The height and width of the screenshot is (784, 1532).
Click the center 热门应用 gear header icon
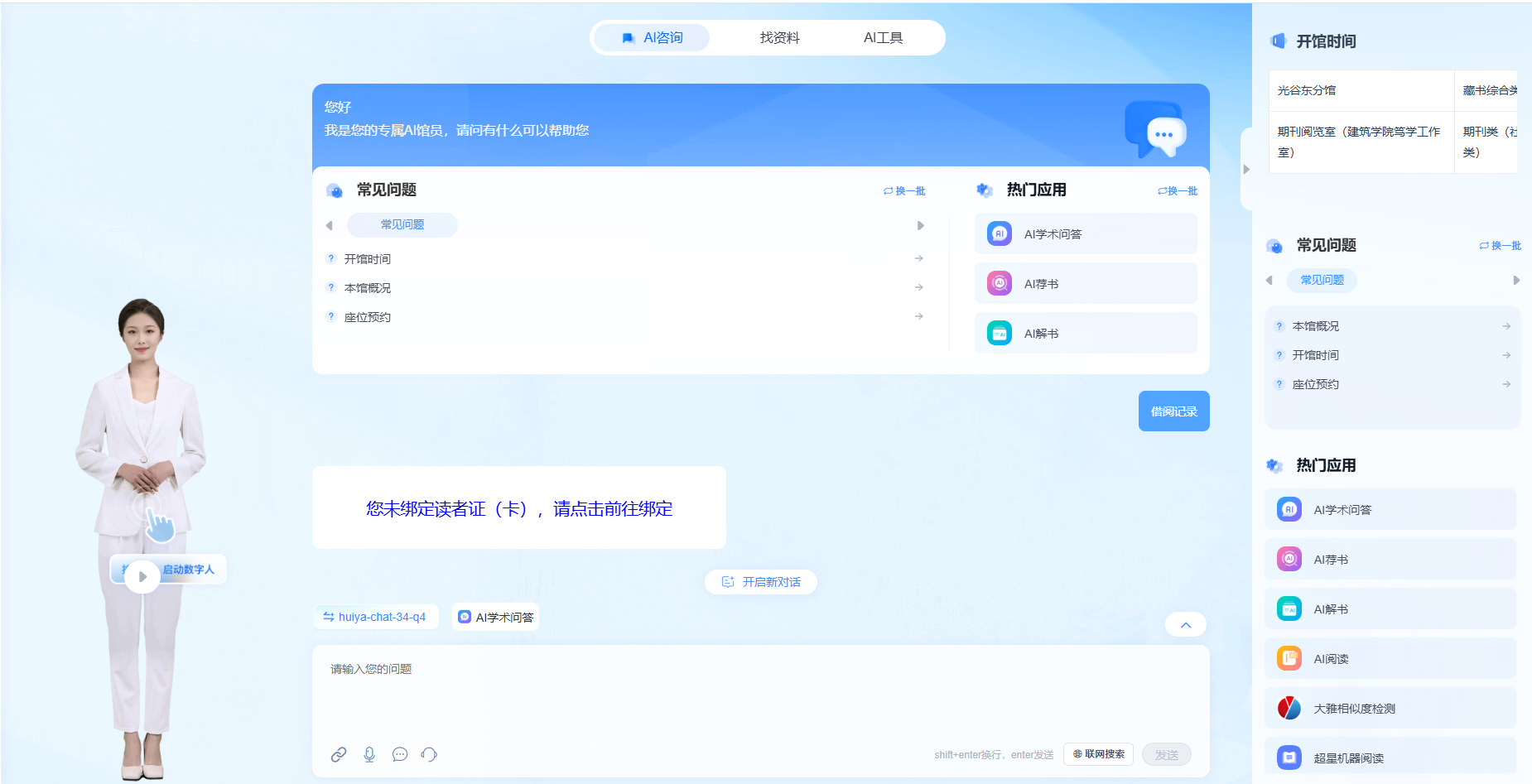[x=984, y=190]
